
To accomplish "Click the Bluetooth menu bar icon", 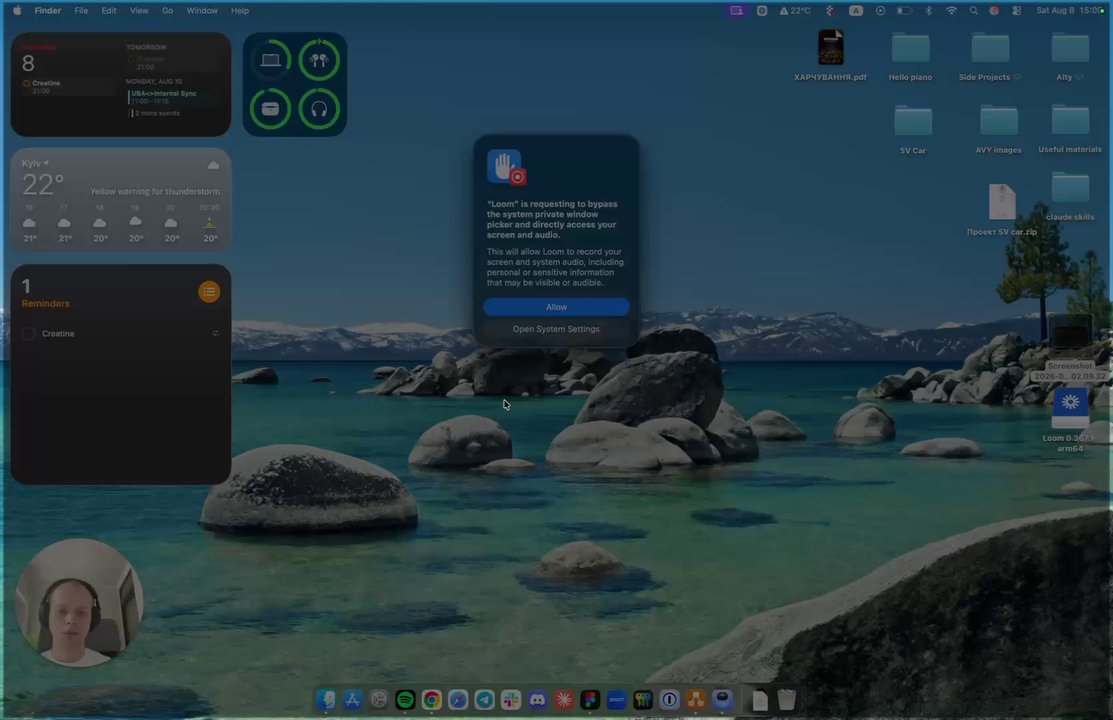I will coord(928,11).
